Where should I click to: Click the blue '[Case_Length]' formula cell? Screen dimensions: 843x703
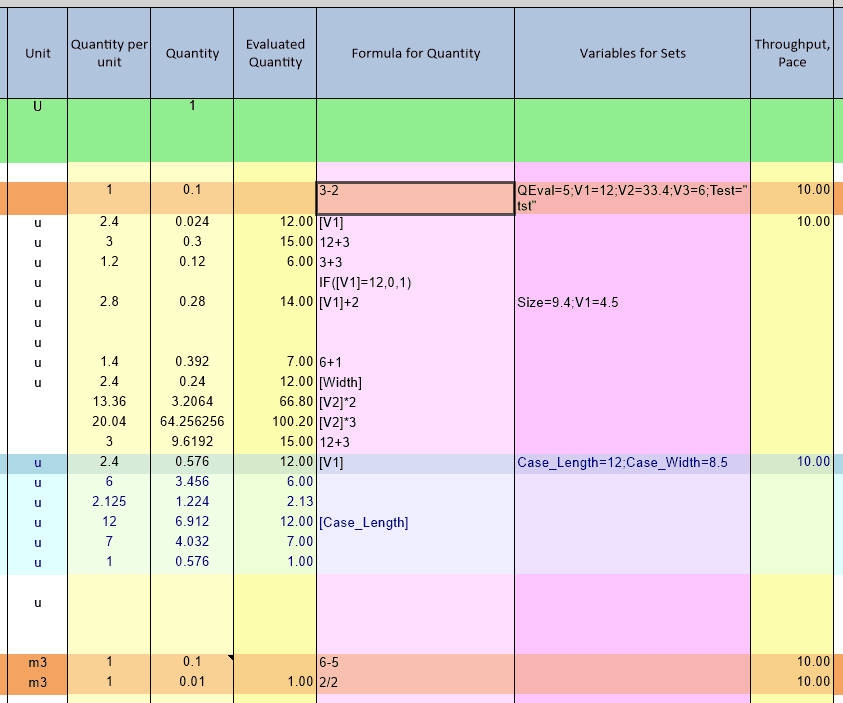[x=415, y=523]
